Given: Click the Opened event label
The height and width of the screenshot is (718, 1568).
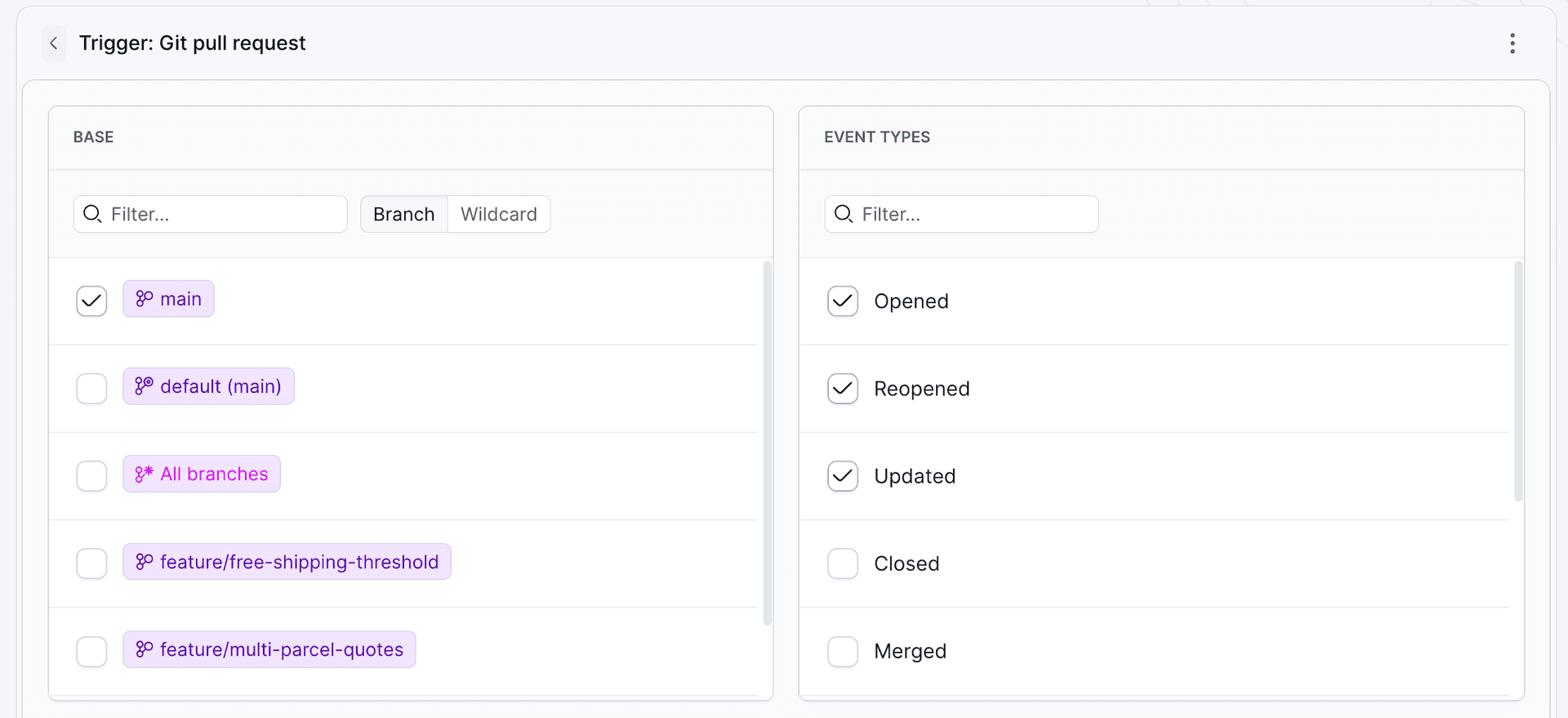Looking at the screenshot, I should 911,301.
